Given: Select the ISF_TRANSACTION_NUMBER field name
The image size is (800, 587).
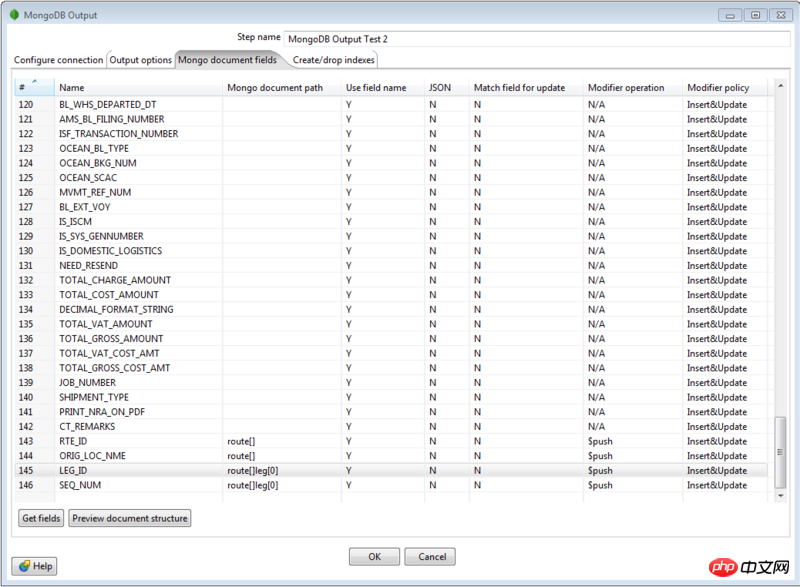Looking at the screenshot, I should pyautogui.click(x=119, y=134).
